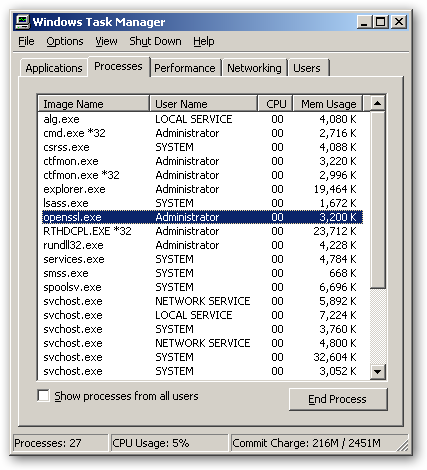Viewport: 427px width, 470px height.
Task: Select the csrss.exe process
Action: pyautogui.click(x=202, y=147)
